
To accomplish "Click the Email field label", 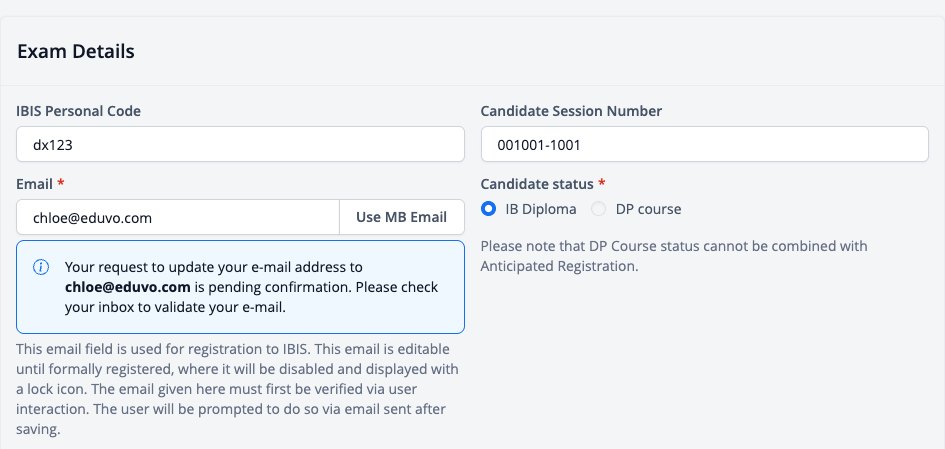I will click(34, 184).
